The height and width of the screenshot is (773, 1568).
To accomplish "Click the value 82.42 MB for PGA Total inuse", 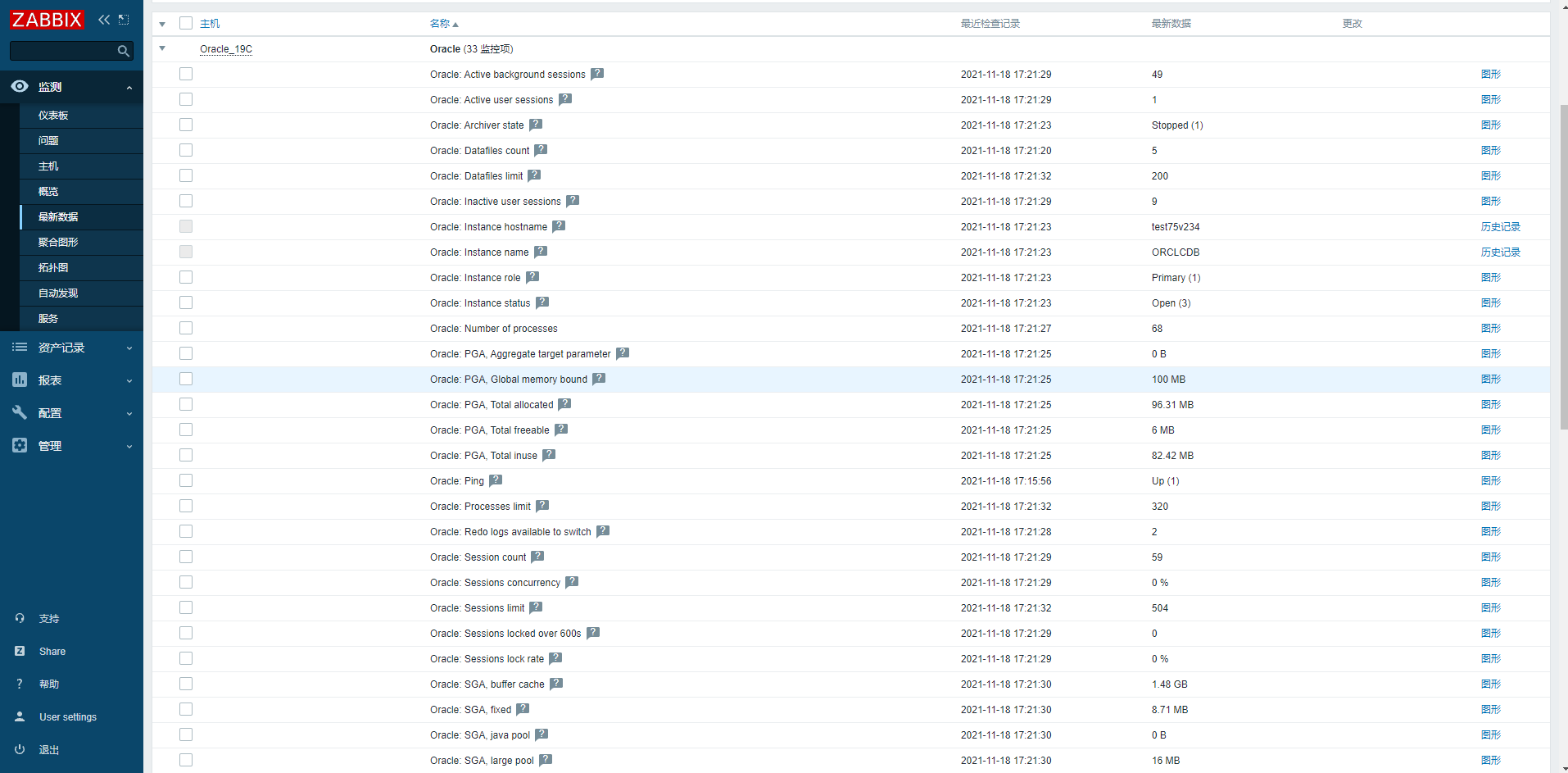I will [1172, 456].
